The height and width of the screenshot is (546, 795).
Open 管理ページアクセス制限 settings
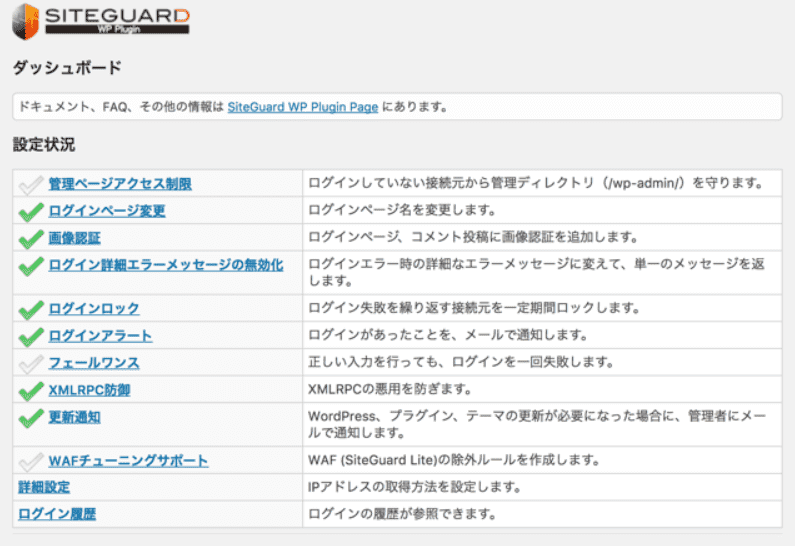pyautogui.click(x=119, y=184)
